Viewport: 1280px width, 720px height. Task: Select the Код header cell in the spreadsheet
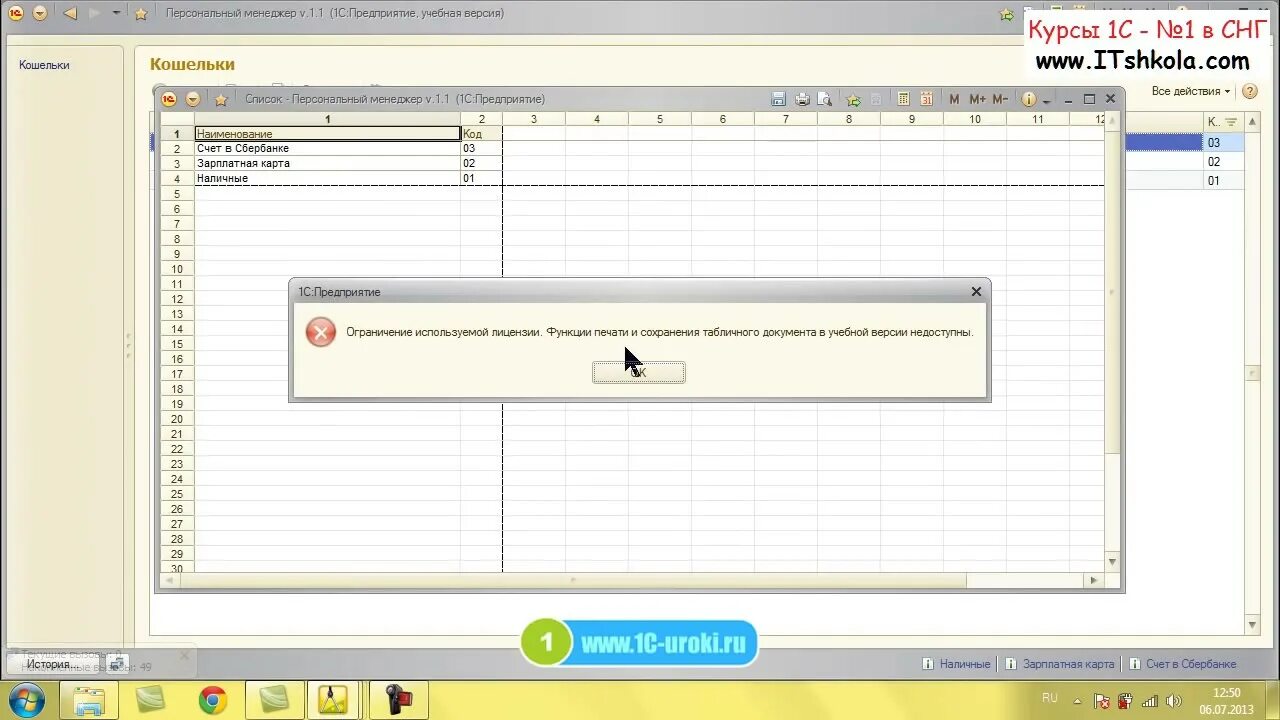click(481, 133)
